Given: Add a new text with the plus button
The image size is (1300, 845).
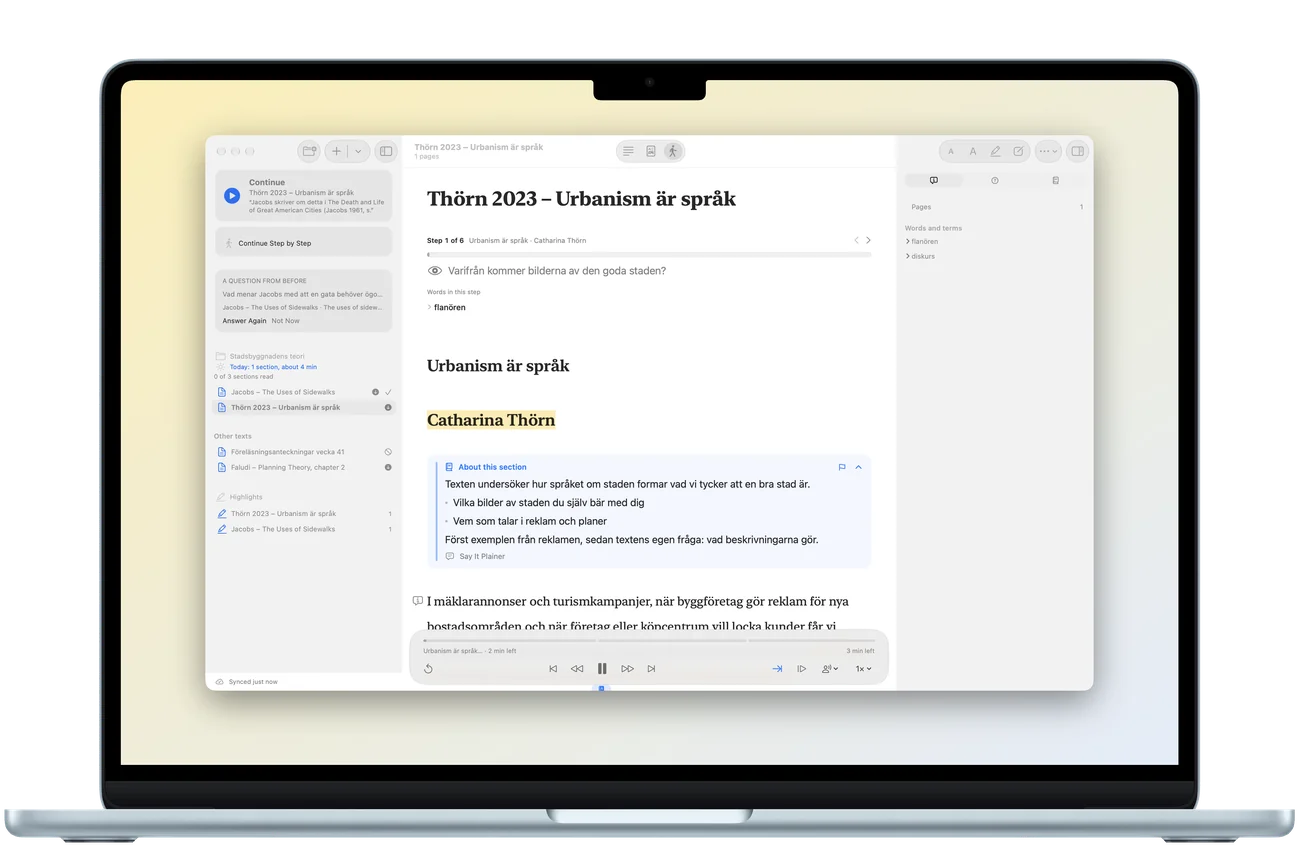Looking at the screenshot, I should tap(337, 151).
